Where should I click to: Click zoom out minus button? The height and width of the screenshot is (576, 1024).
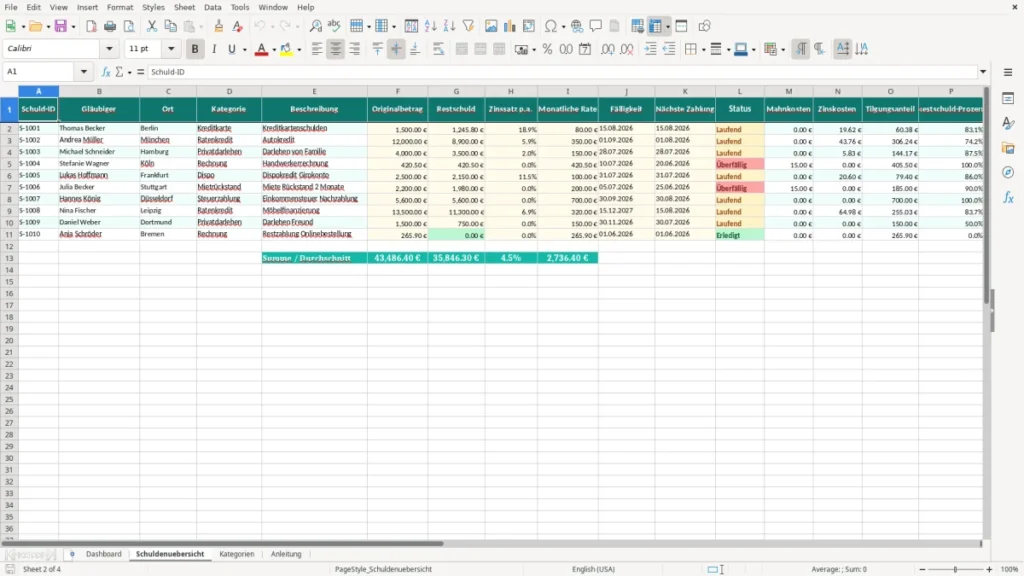(922, 569)
